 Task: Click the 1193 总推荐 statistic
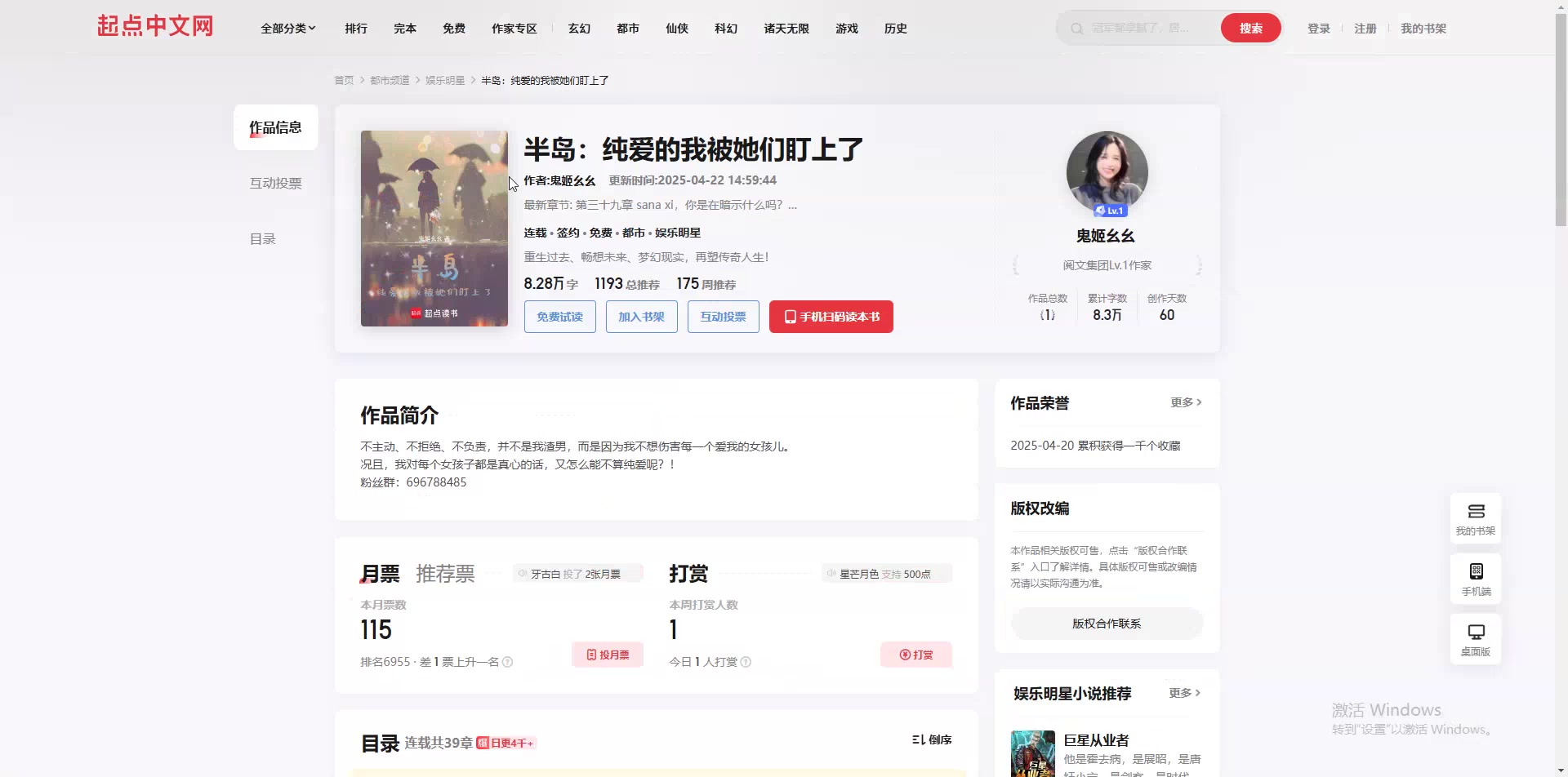click(x=627, y=284)
